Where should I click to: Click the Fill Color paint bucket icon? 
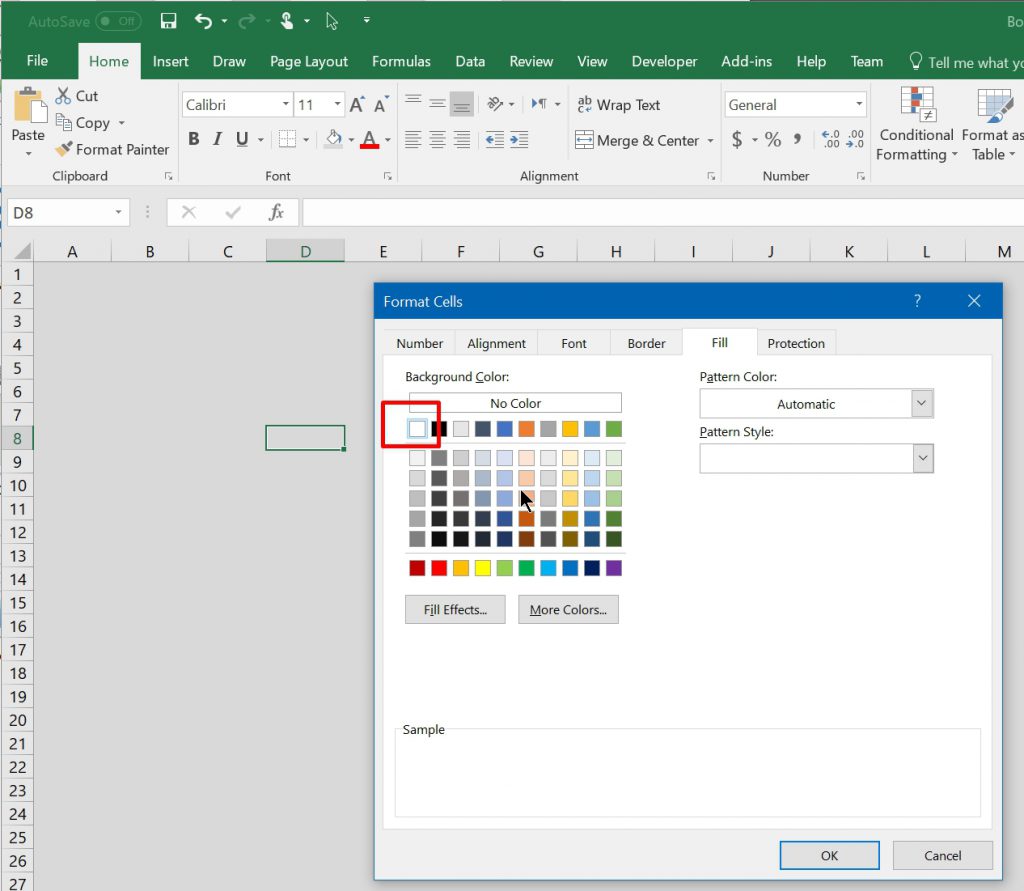point(334,138)
